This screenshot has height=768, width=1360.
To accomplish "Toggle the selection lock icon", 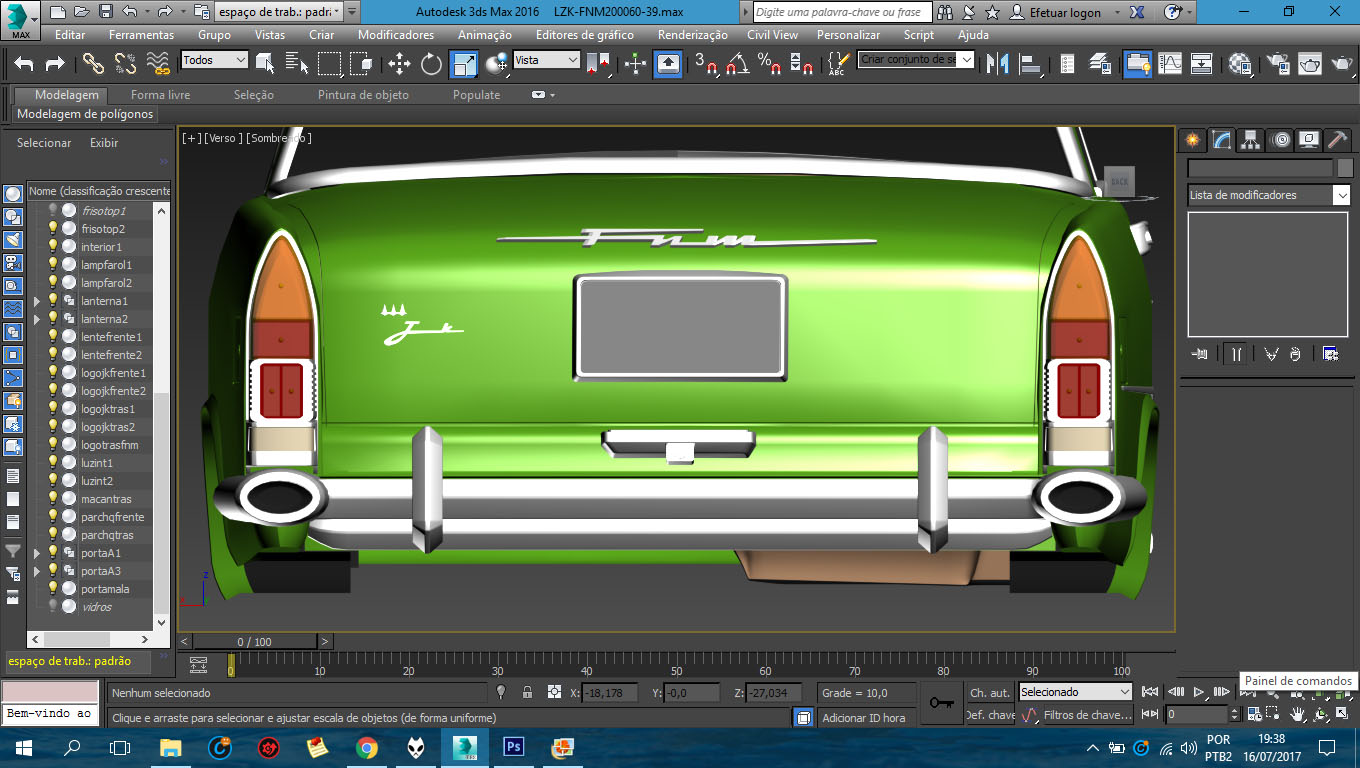I will (x=527, y=692).
